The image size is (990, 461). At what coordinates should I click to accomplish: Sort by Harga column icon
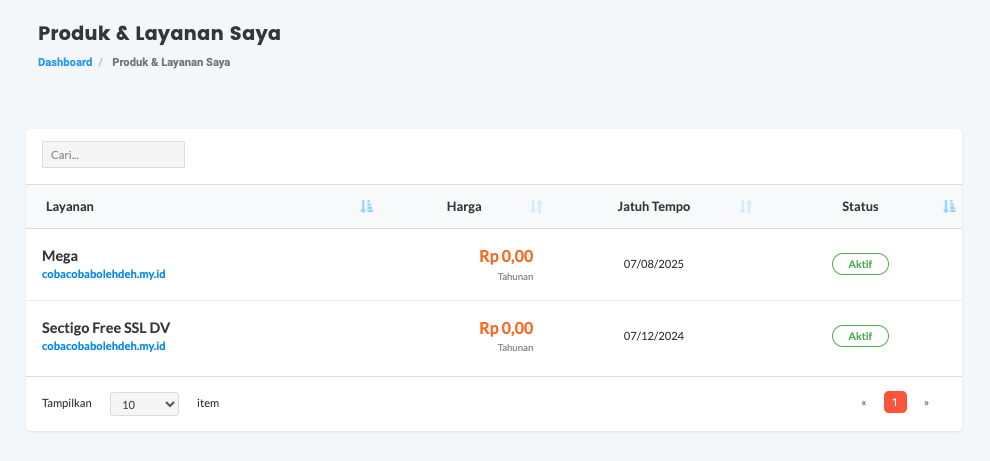tap(537, 207)
